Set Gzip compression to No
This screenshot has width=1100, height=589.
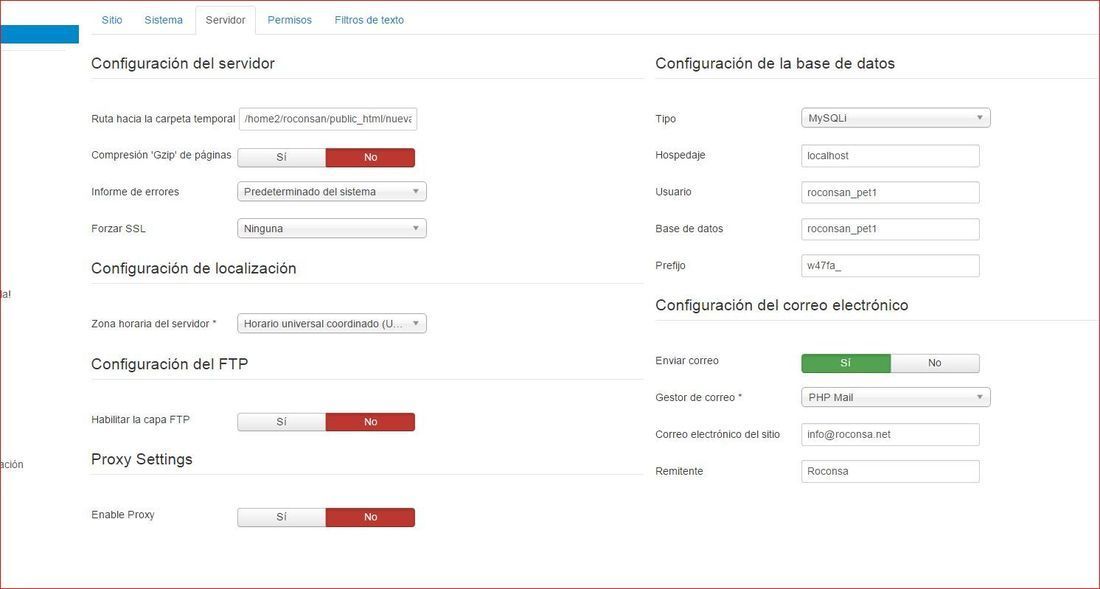370,158
